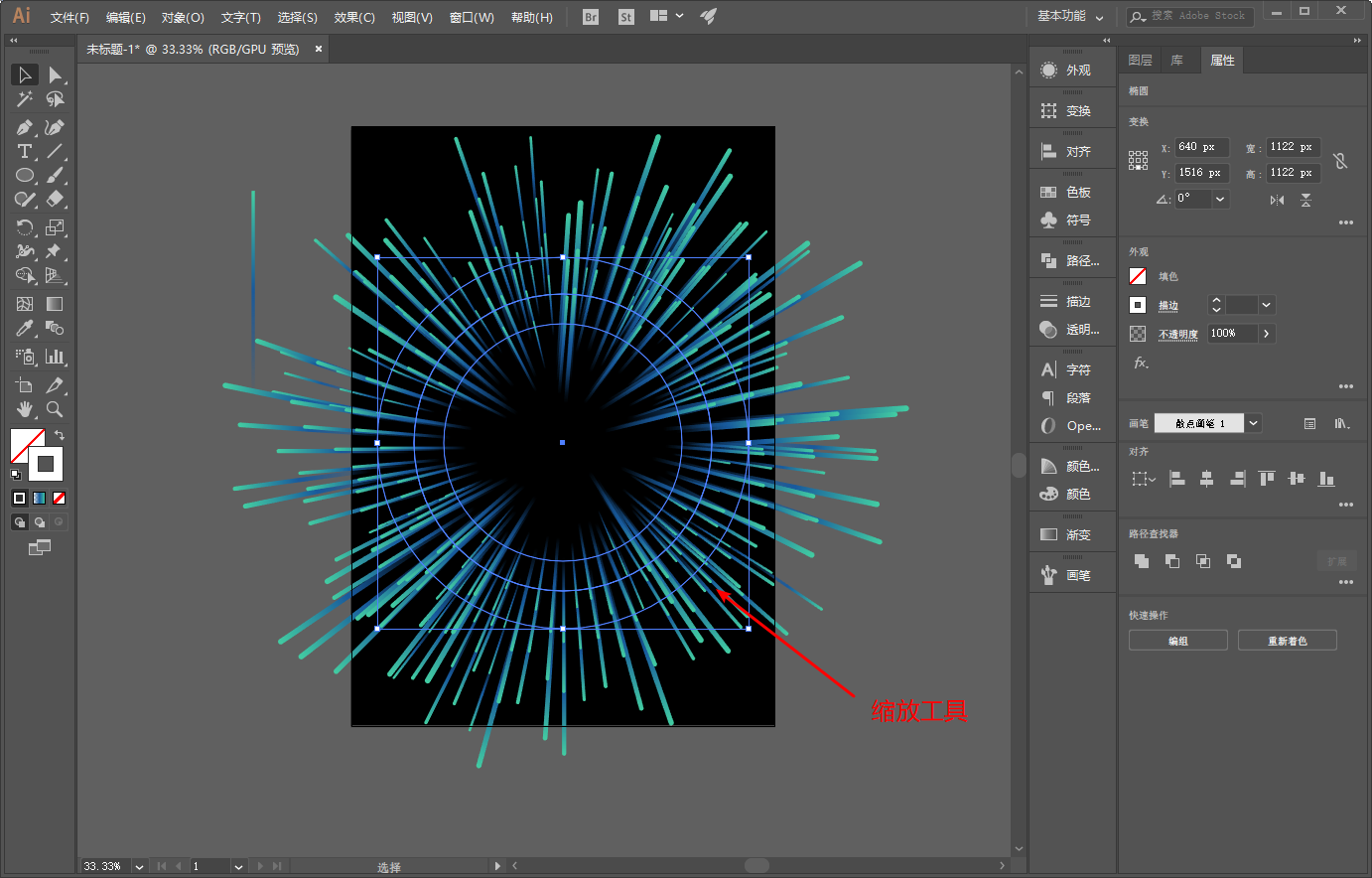Image resolution: width=1372 pixels, height=878 pixels.
Task: Expand the stroke weight dropdown
Action: pos(1267,305)
